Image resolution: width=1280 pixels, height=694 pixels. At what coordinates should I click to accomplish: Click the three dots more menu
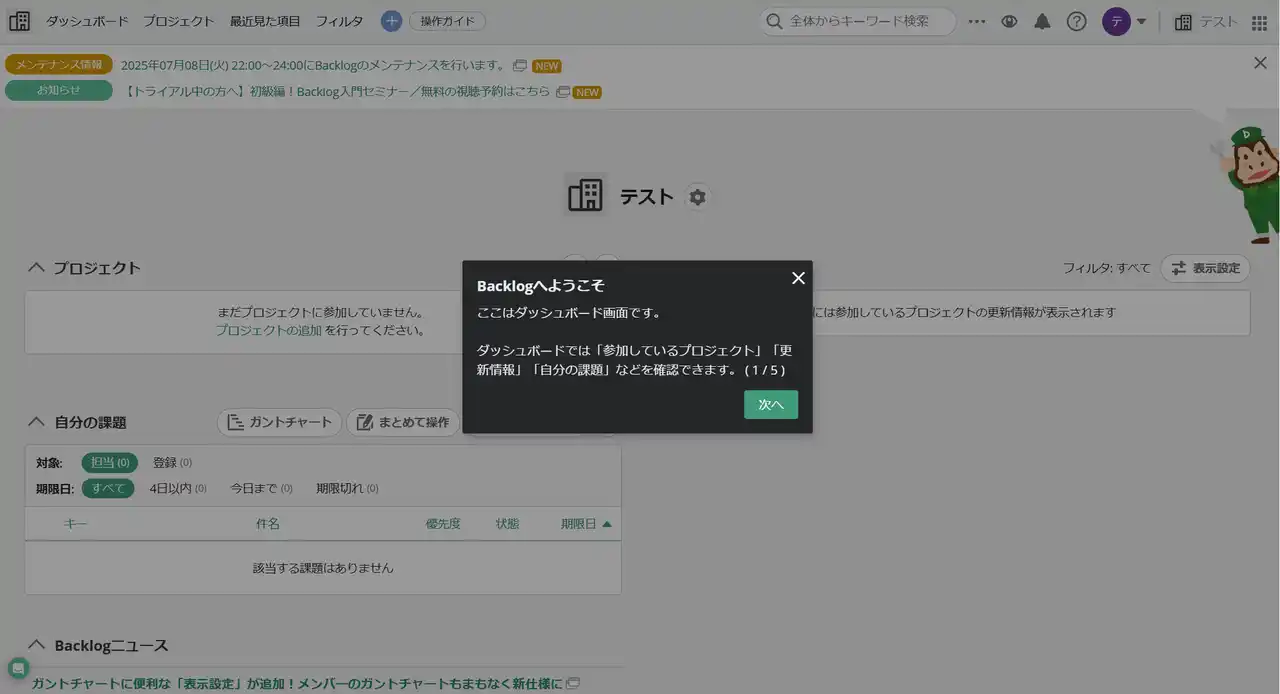pyautogui.click(x=977, y=21)
